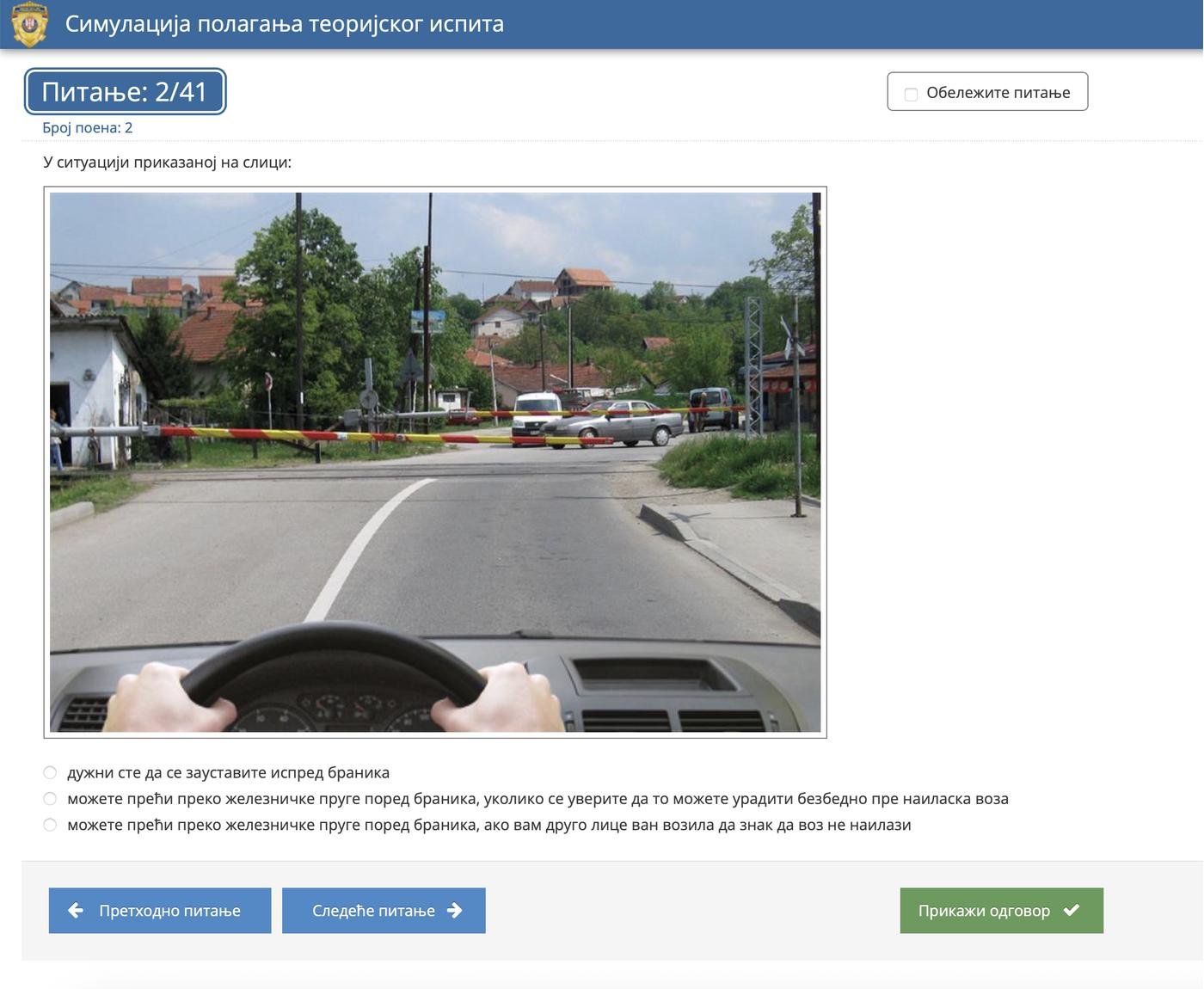
Task: Pick the radio option ending 'воз не наилази'
Action: 50,825
